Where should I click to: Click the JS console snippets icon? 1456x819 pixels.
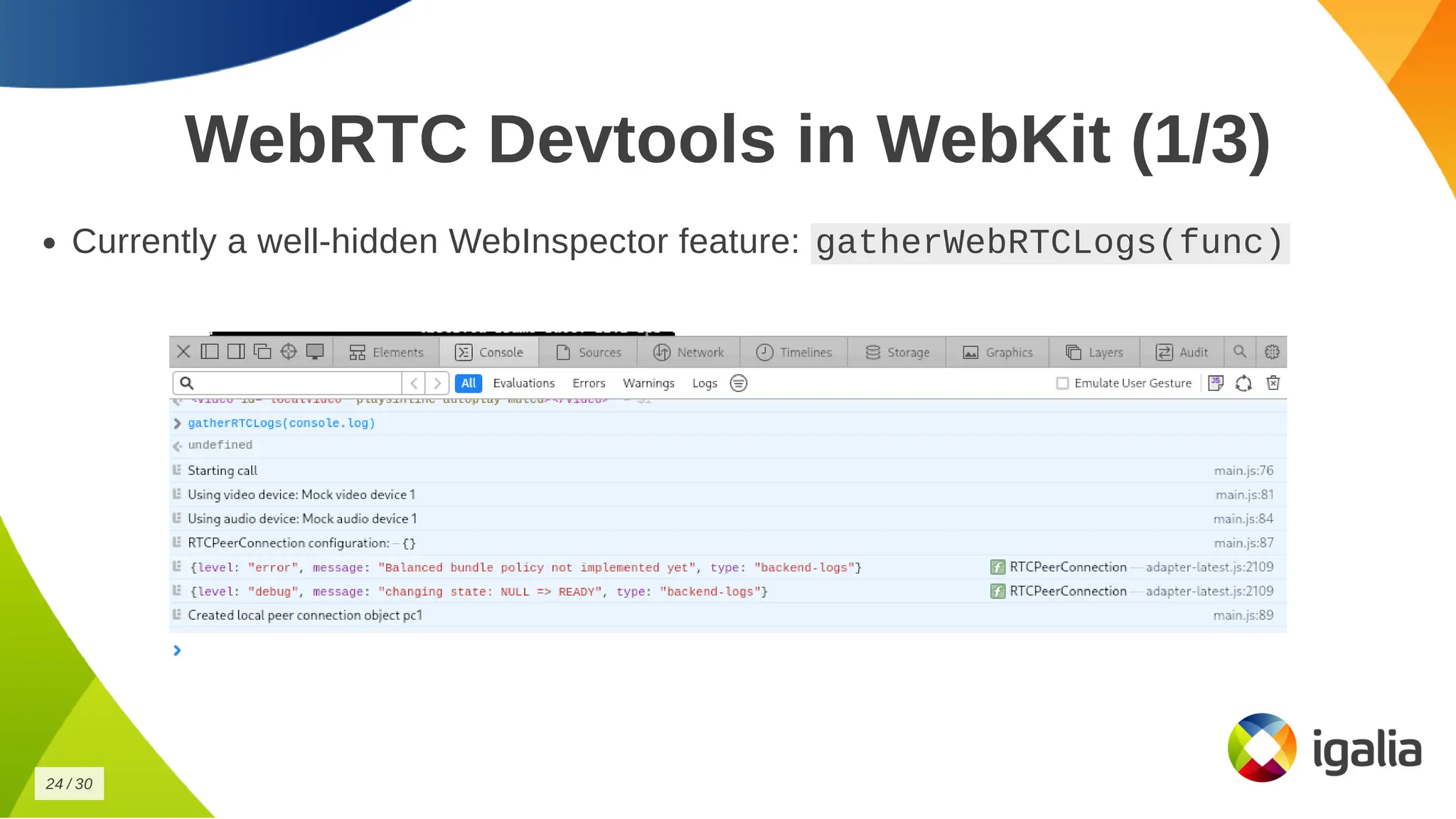click(x=1216, y=383)
